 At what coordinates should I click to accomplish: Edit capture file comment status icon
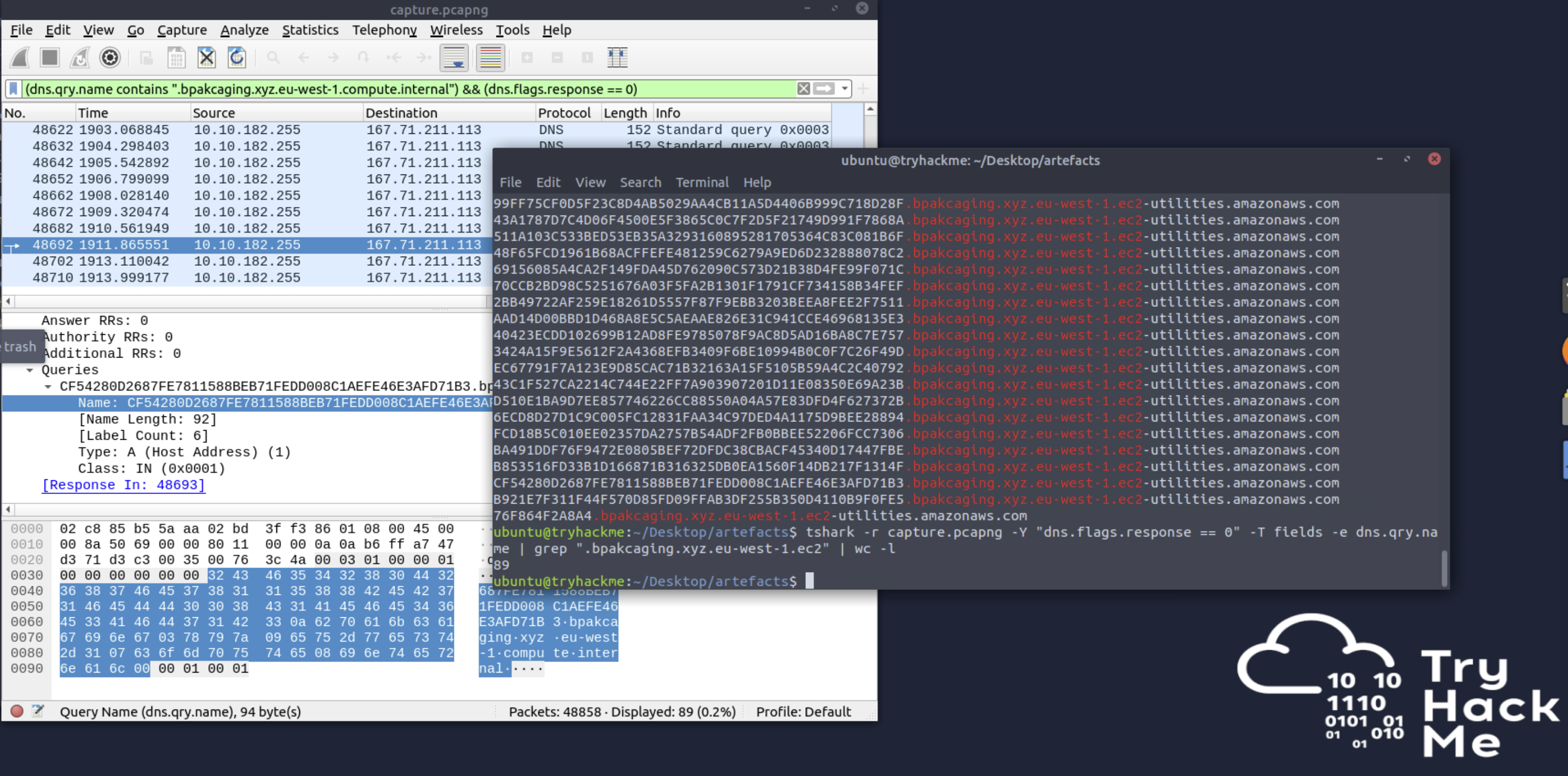38,711
